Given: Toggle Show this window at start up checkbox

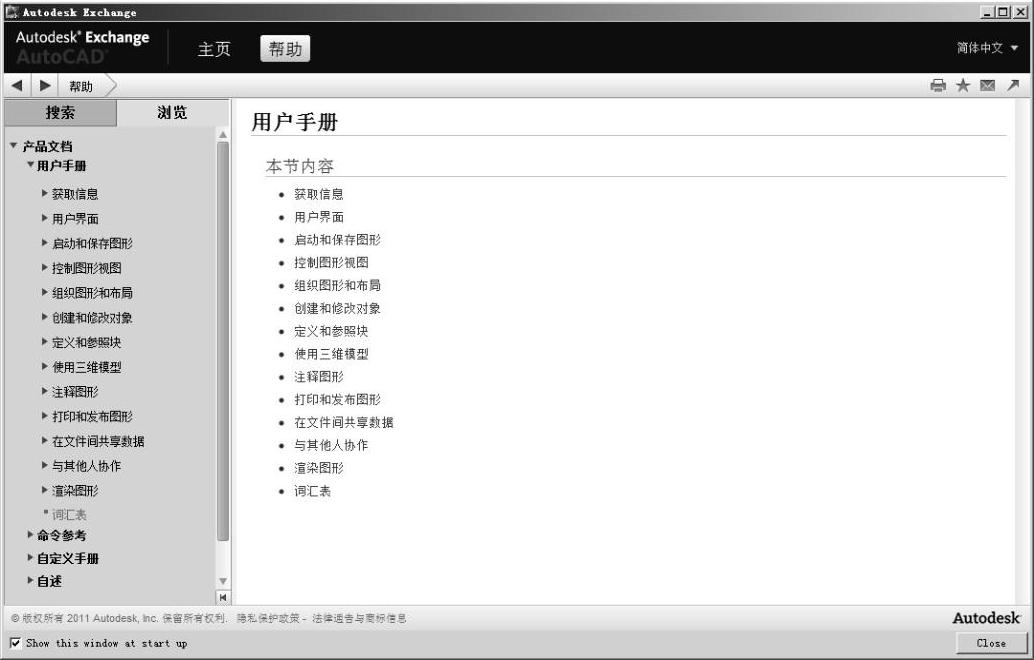Looking at the screenshot, I should (x=15, y=643).
